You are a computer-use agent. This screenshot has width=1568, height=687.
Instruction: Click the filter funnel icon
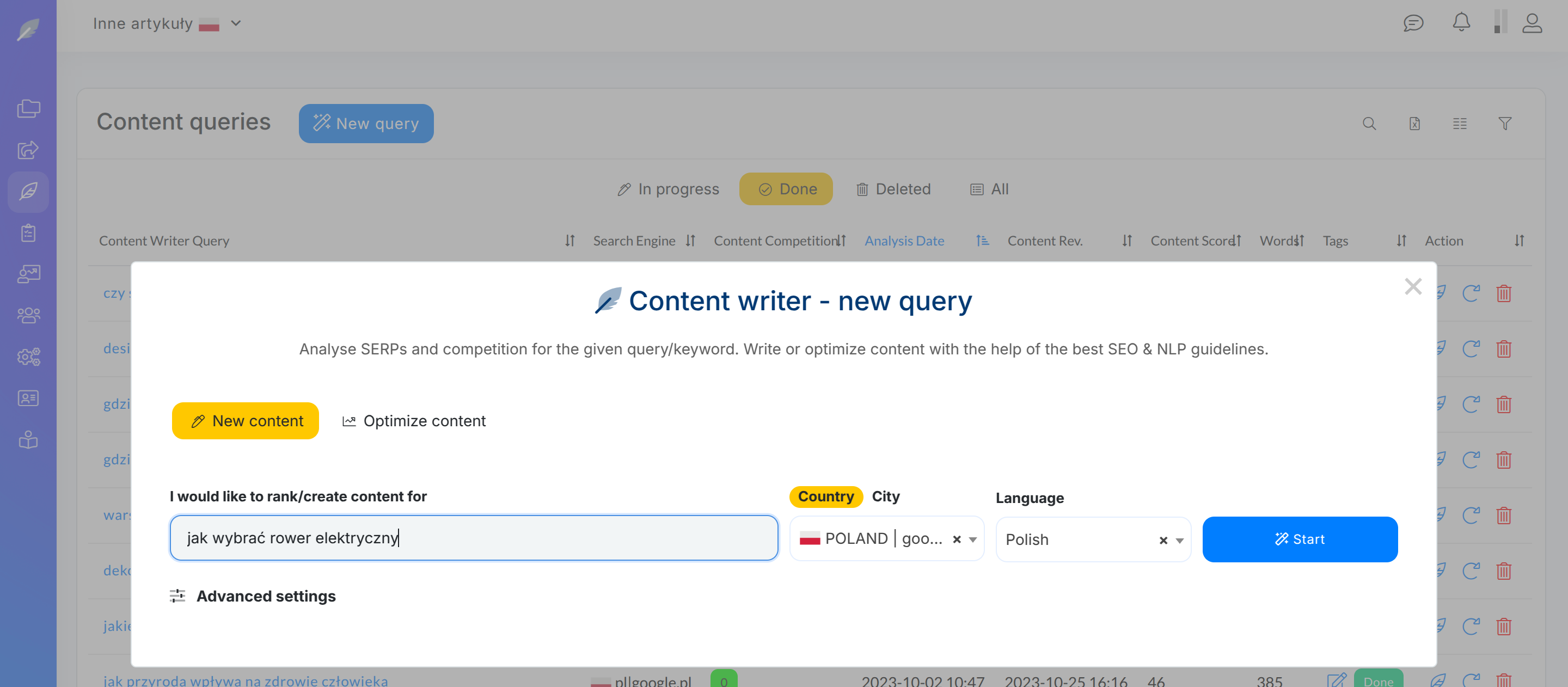click(1505, 124)
